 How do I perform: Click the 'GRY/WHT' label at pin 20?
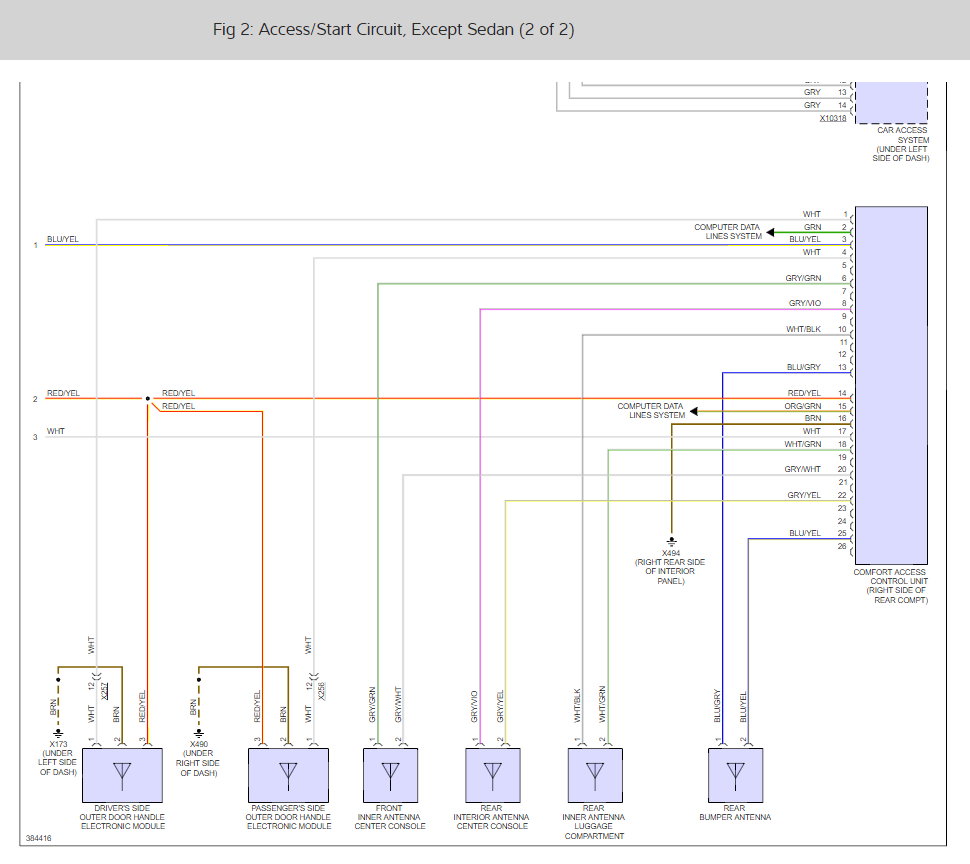(x=802, y=469)
